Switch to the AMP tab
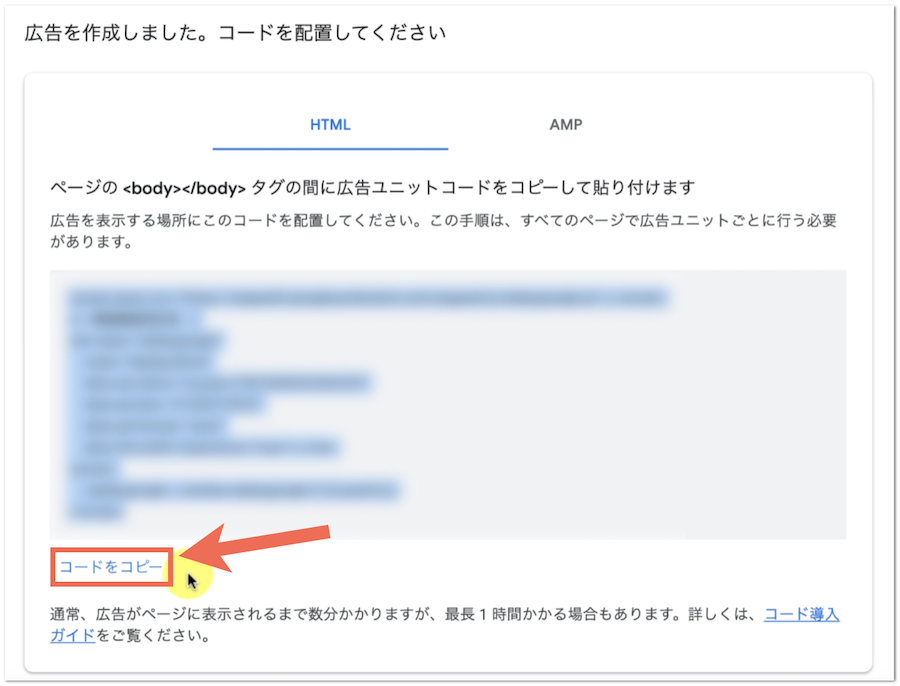The image size is (900, 686). 566,125
